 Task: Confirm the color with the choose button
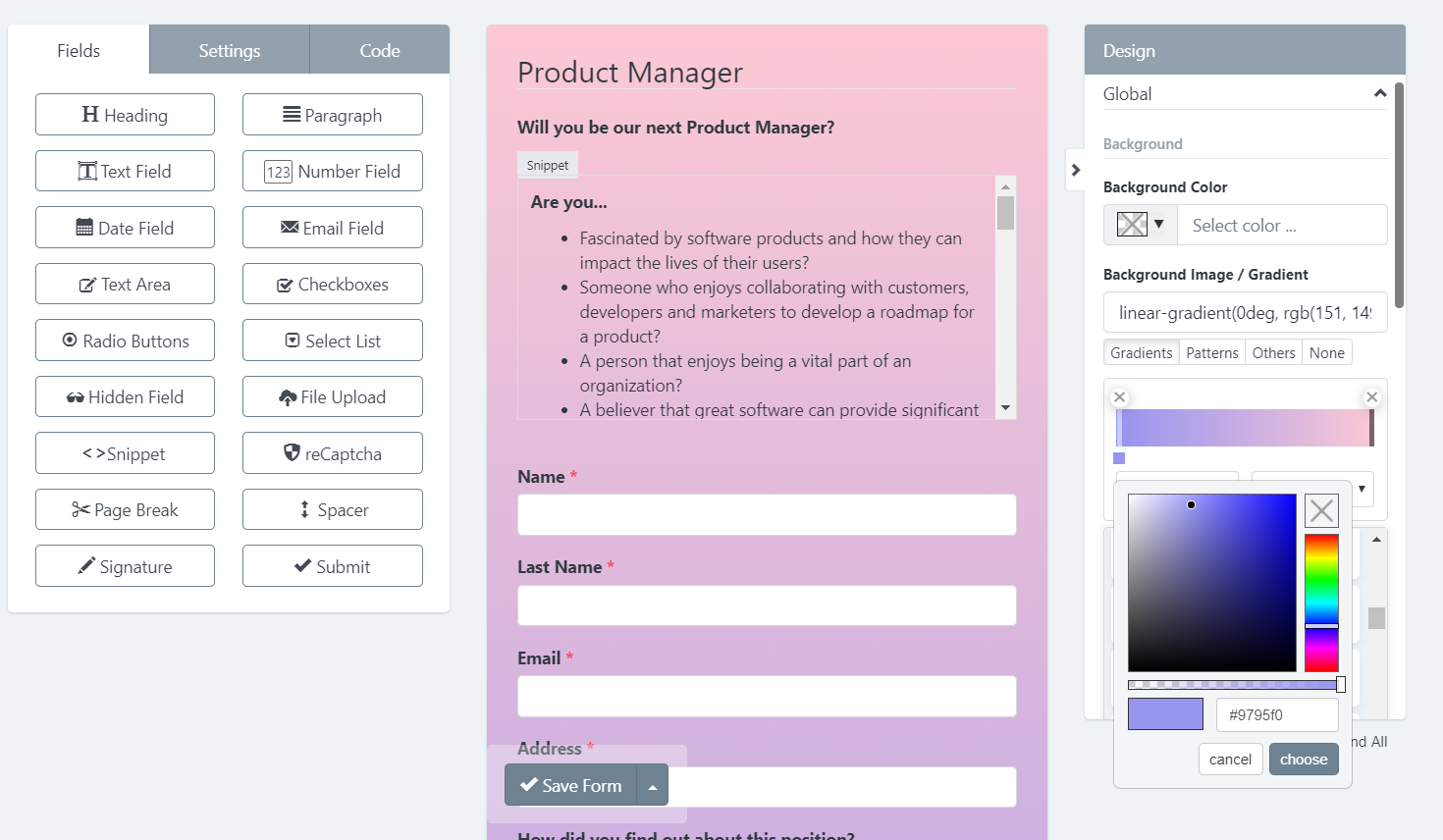(x=1303, y=760)
